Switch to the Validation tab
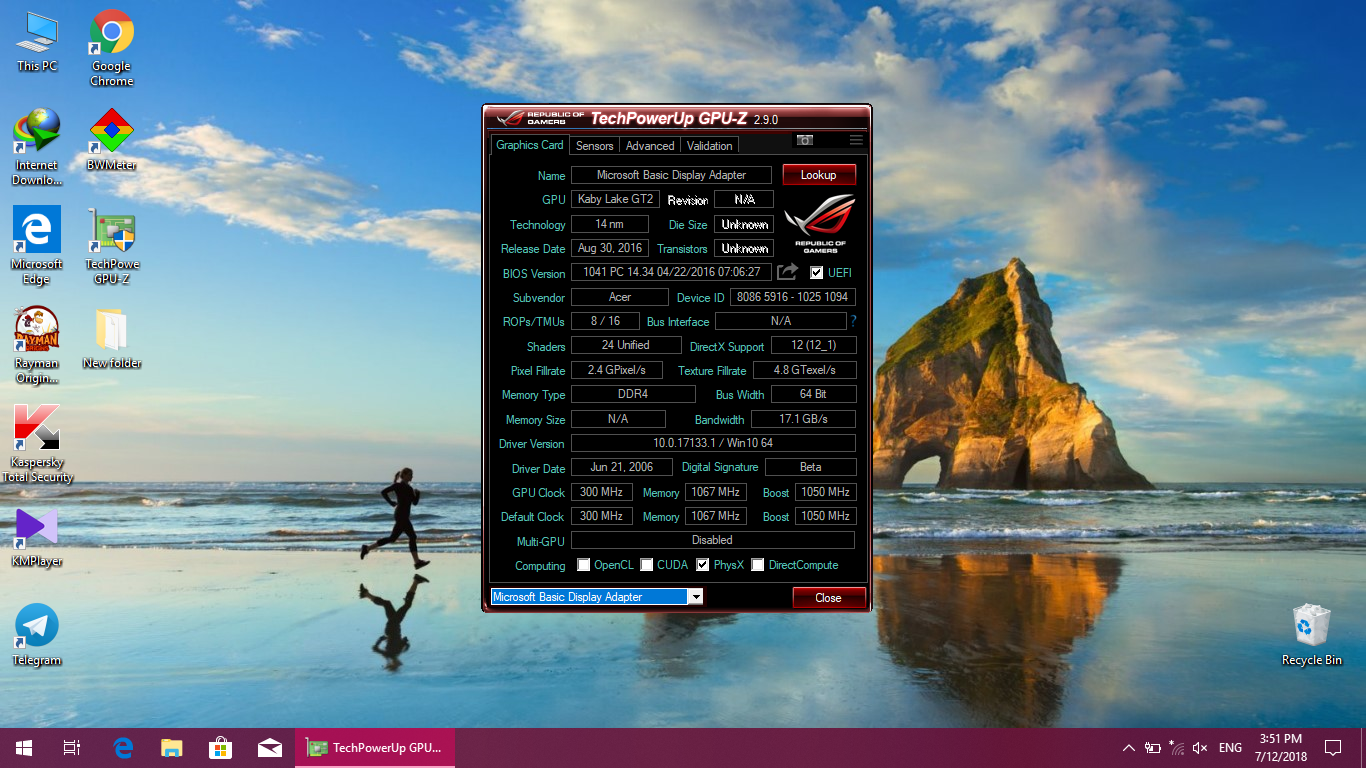 [710, 146]
